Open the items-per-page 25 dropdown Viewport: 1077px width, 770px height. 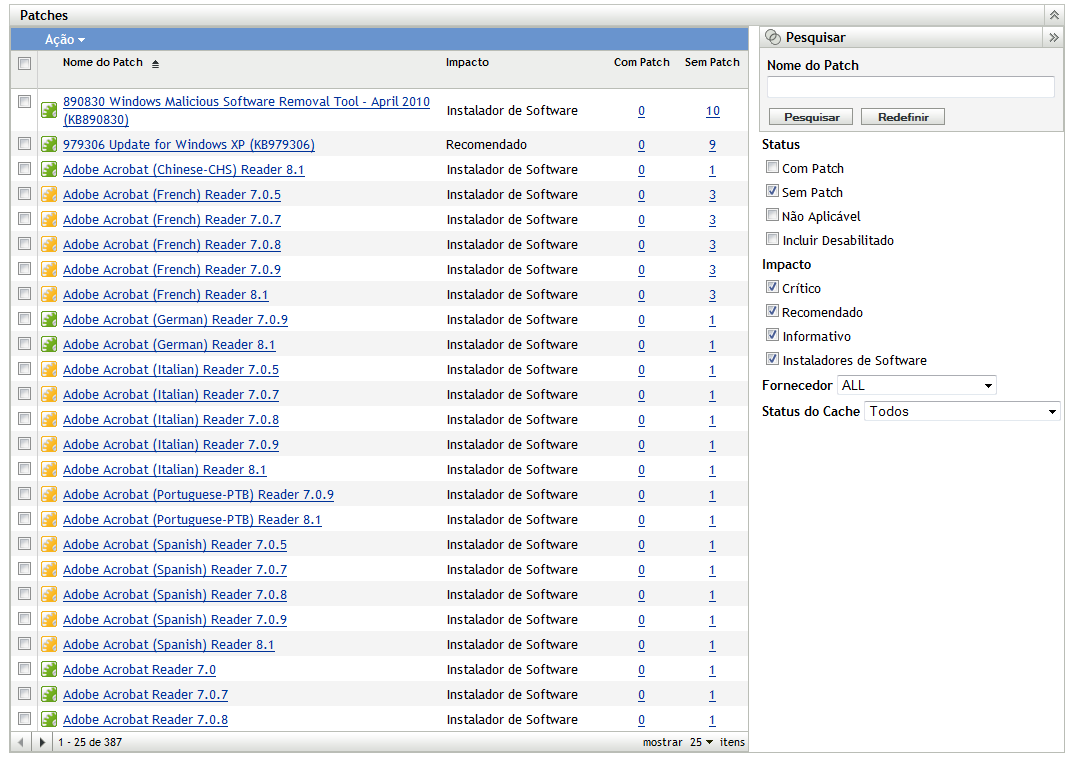(x=701, y=742)
